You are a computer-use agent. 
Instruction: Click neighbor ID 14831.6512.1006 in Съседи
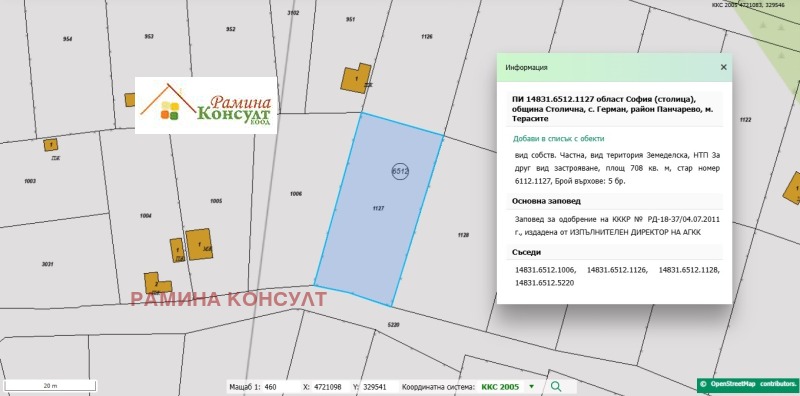click(545, 270)
